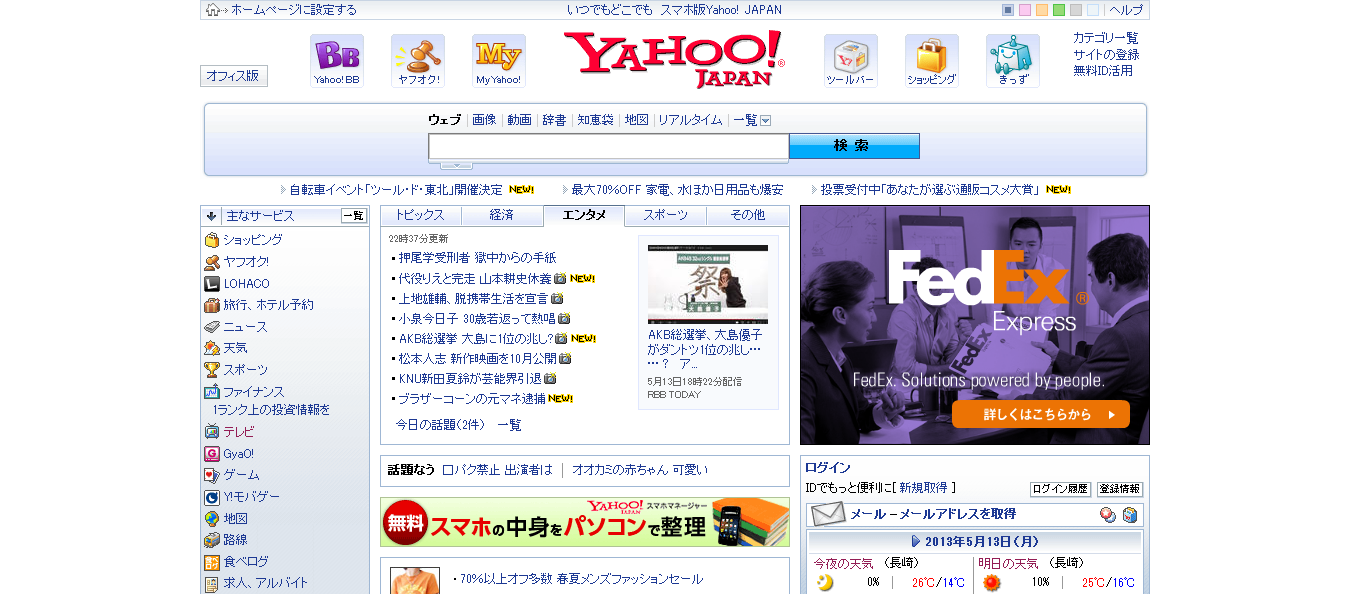The width and height of the screenshot is (1349, 594).
Task: Switch to the トピックス news tab
Action: pyautogui.click(x=420, y=216)
